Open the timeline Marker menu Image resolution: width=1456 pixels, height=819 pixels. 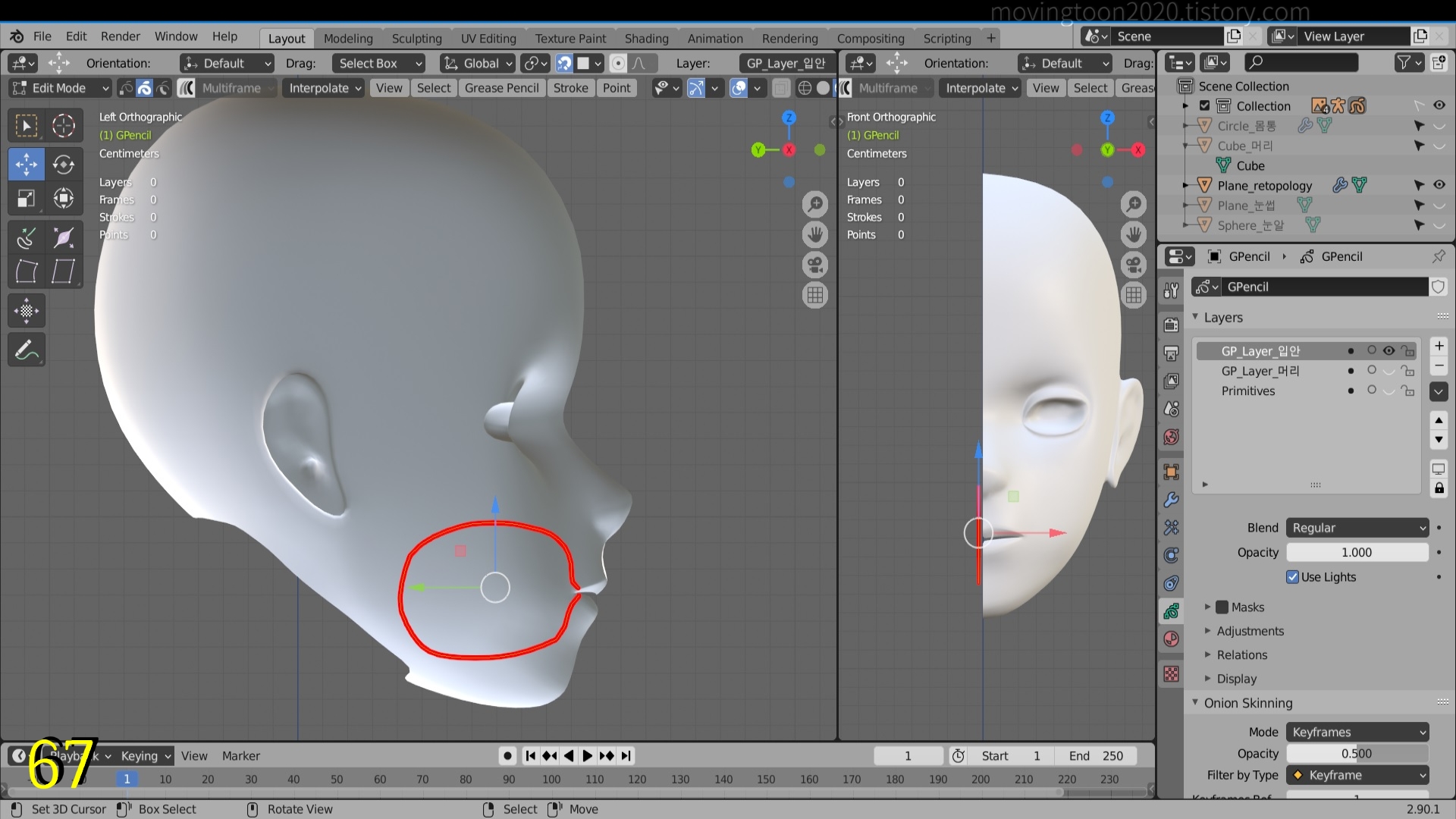pos(240,756)
